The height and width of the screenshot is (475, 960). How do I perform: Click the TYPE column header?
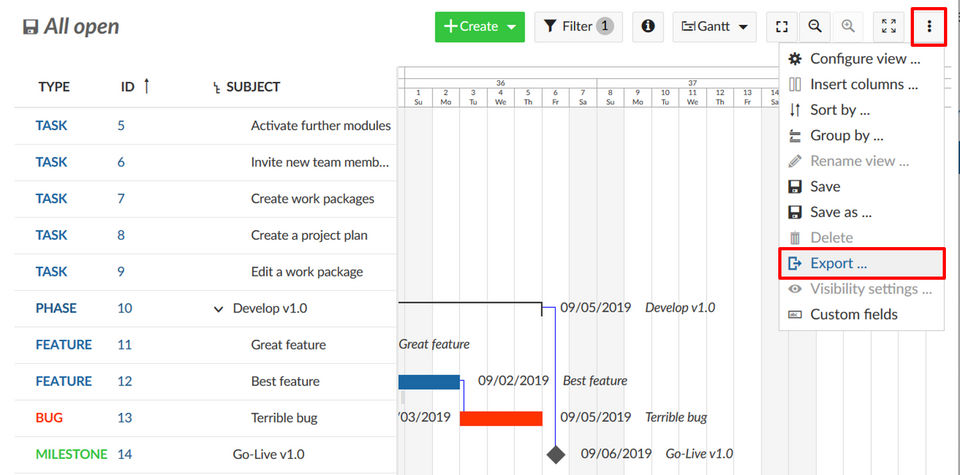tap(54, 87)
